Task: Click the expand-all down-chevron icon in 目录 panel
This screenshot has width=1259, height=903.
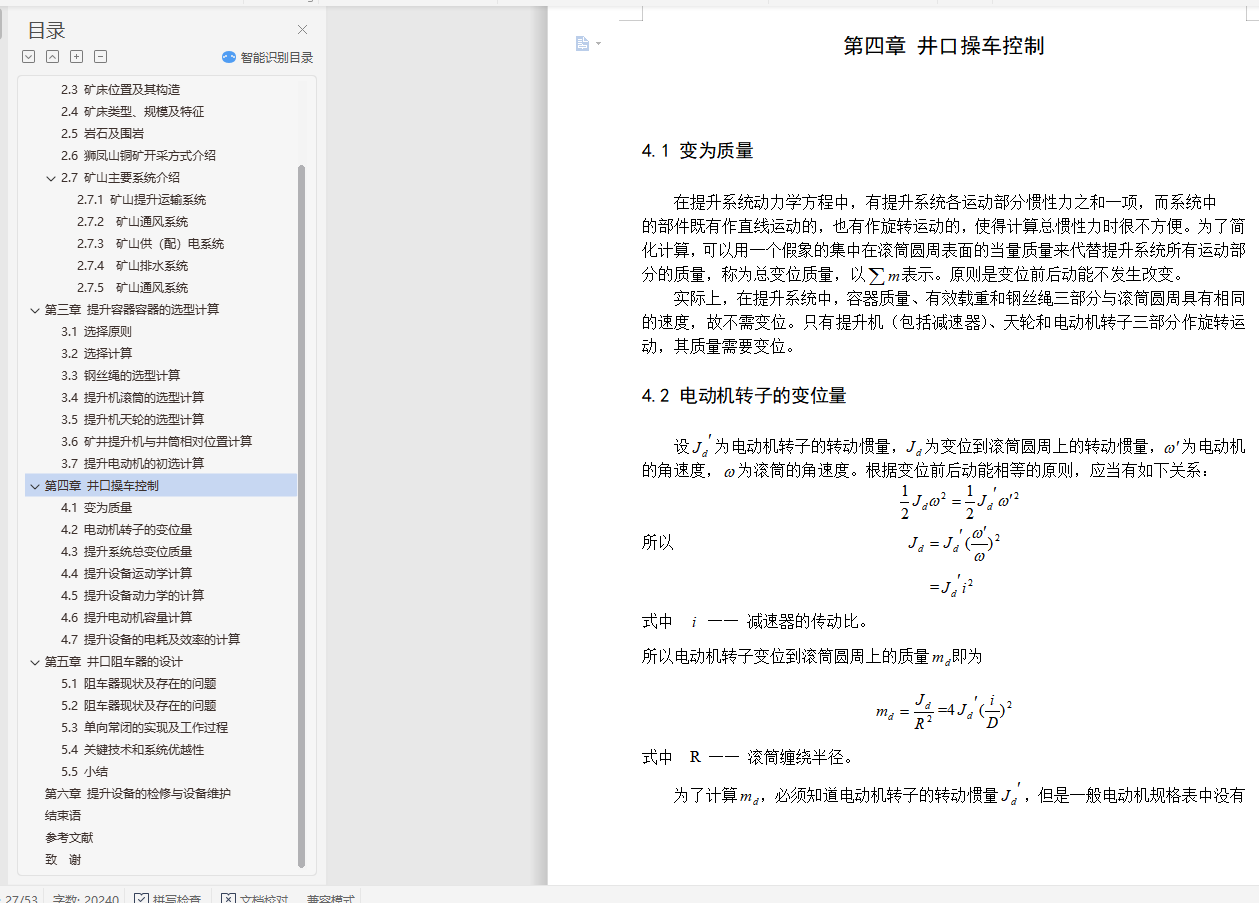Action: click(x=29, y=57)
